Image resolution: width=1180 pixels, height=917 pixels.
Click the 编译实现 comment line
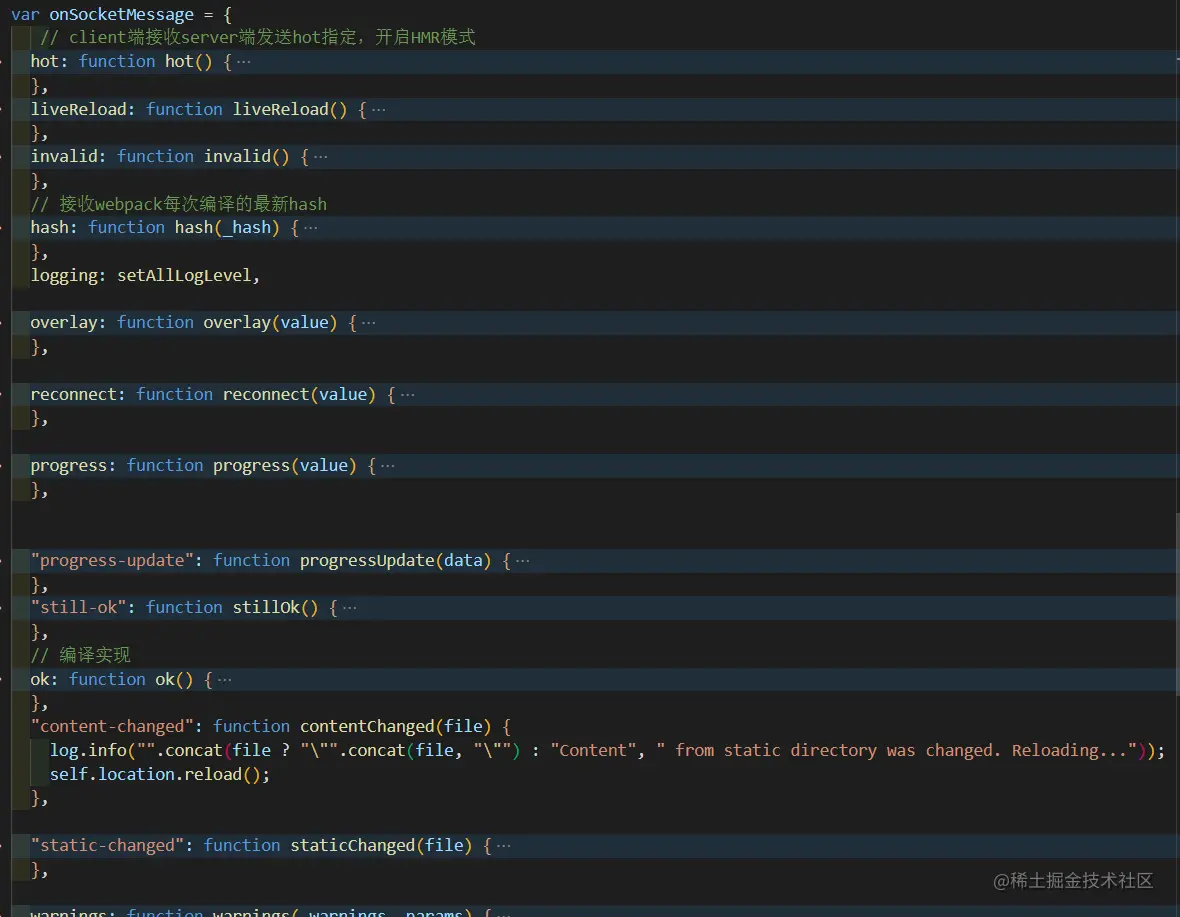pos(81,655)
